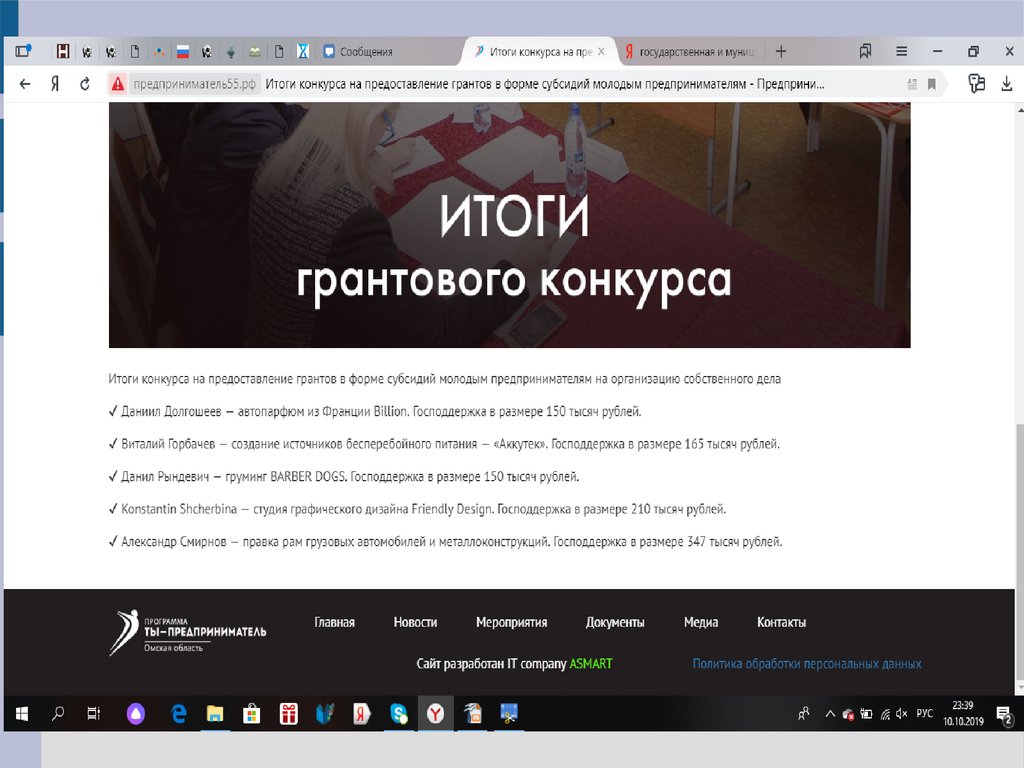Go to Документы in the footer
This screenshot has width=1024, height=768.
click(615, 622)
